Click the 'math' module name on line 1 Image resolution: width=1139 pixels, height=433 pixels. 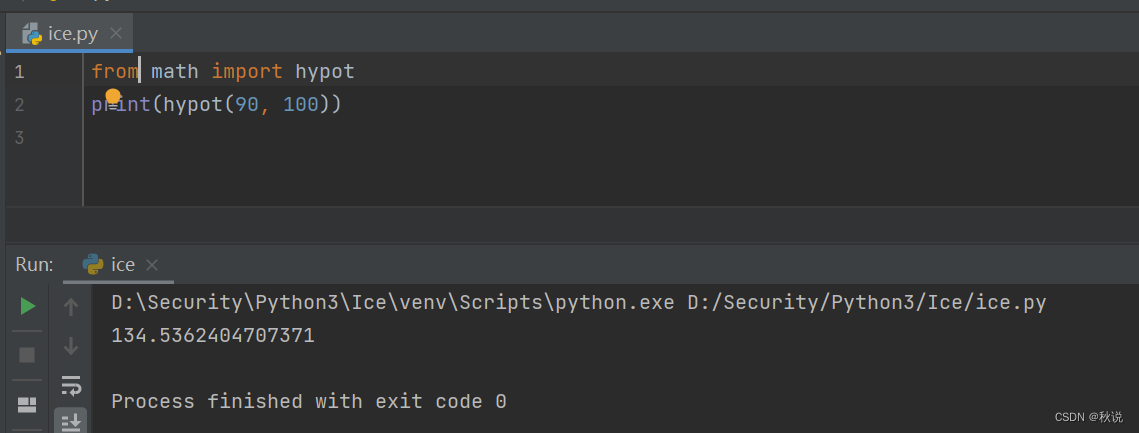pyautogui.click(x=174, y=72)
